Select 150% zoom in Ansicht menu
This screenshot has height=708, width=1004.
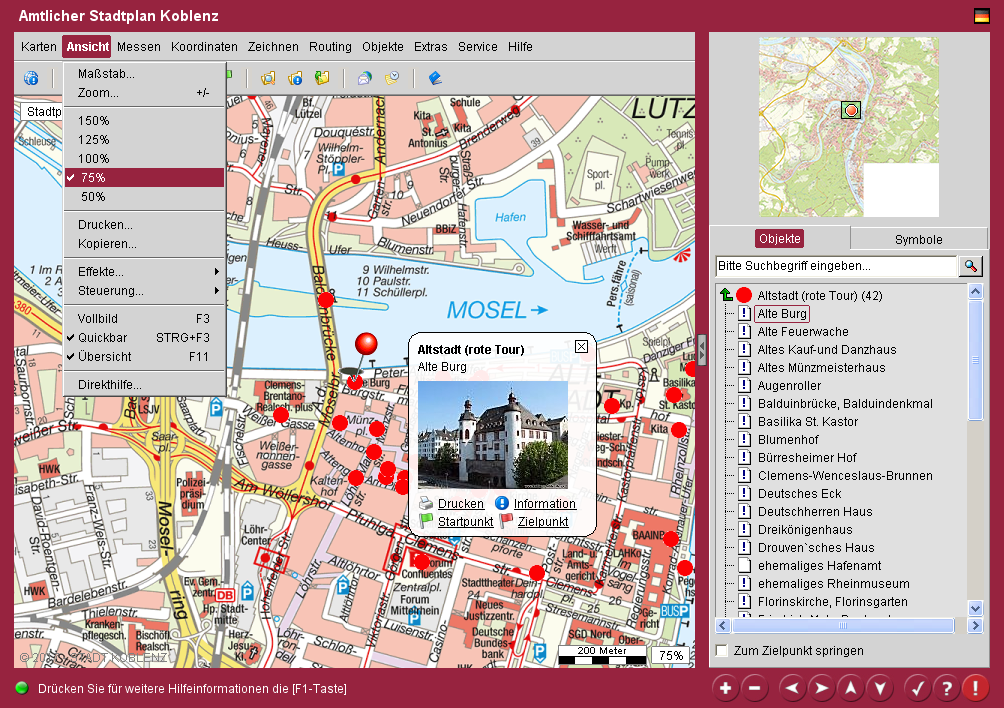(94, 121)
